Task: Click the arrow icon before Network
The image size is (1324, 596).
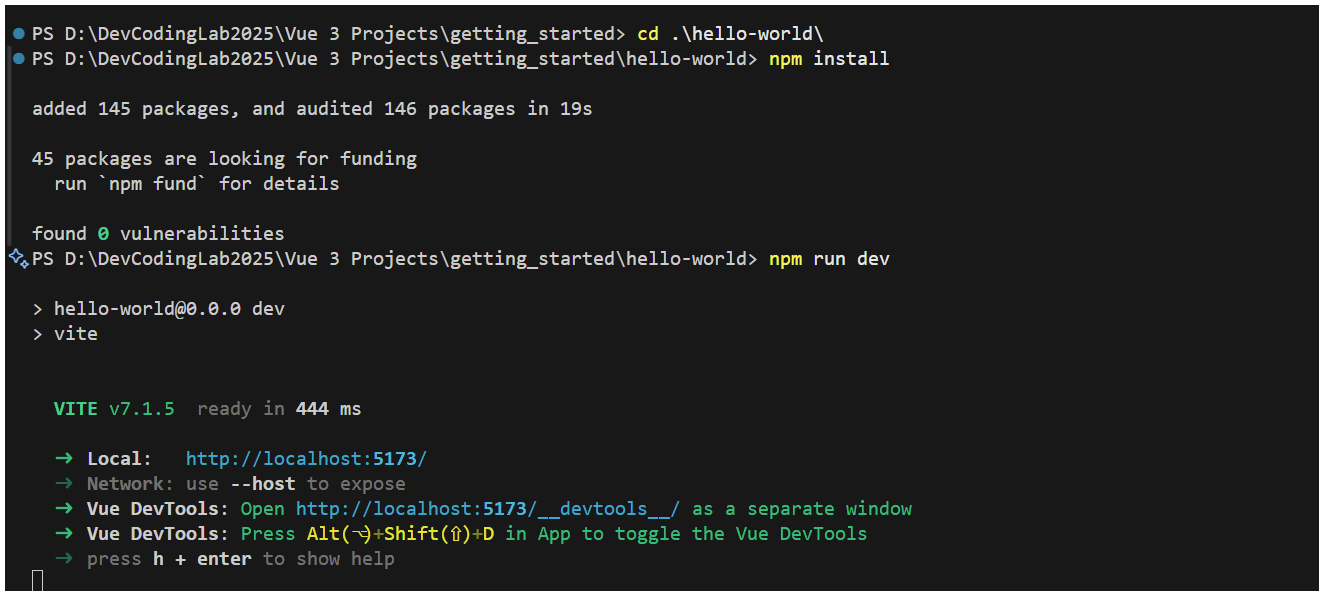Action: coord(64,484)
